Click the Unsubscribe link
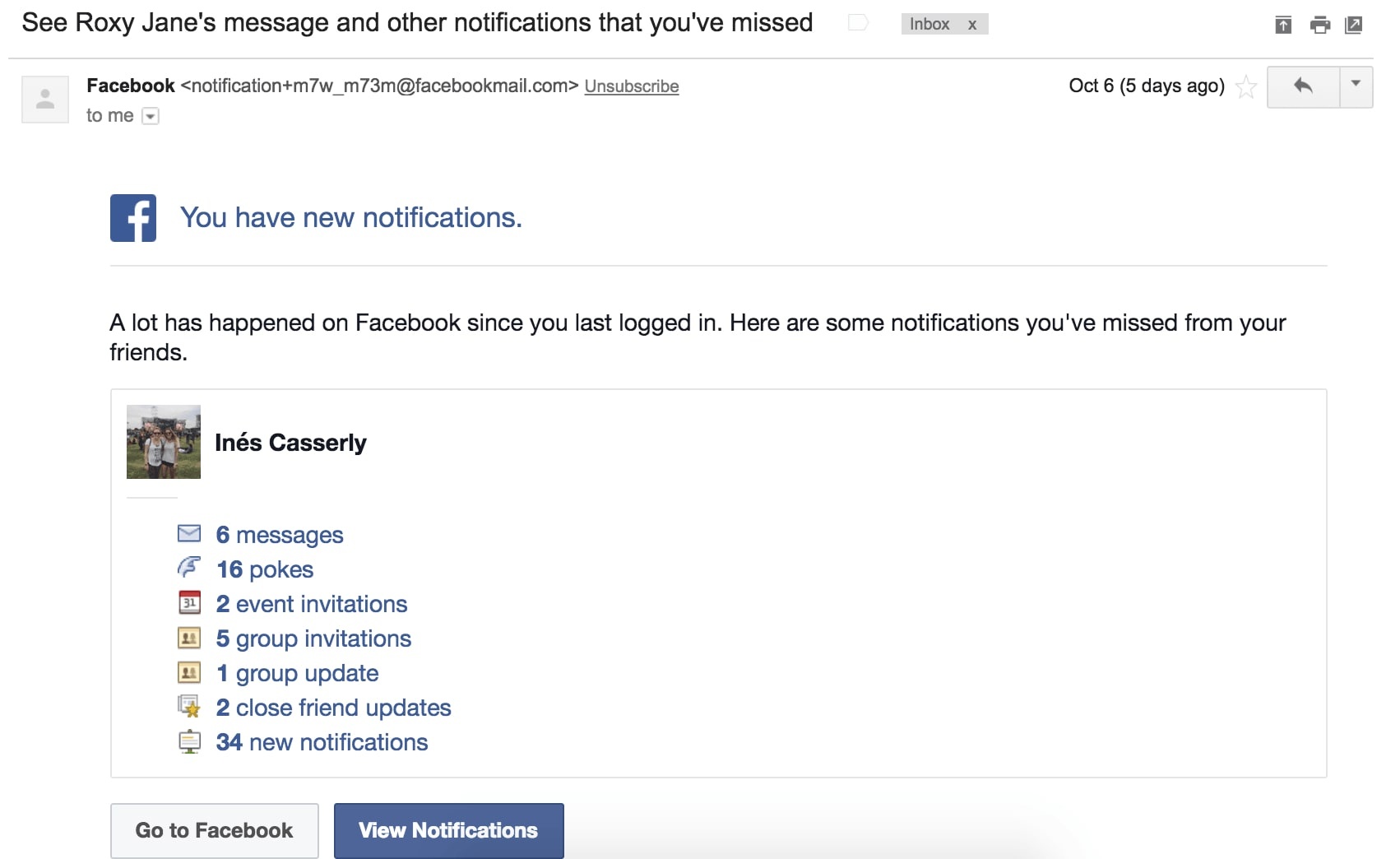 pos(631,86)
